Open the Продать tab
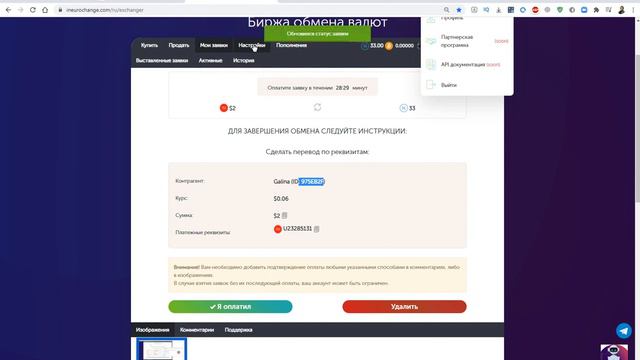 pyautogui.click(x=179, y=45)
